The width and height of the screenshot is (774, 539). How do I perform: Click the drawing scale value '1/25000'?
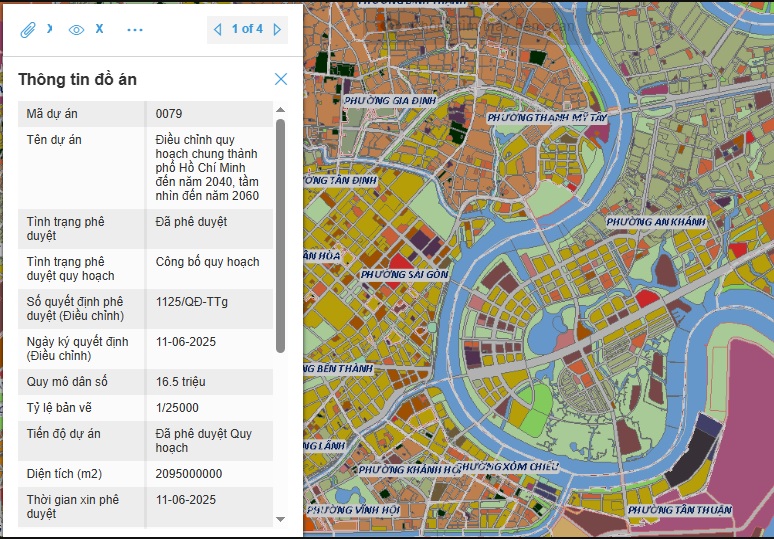click(177, 408)
